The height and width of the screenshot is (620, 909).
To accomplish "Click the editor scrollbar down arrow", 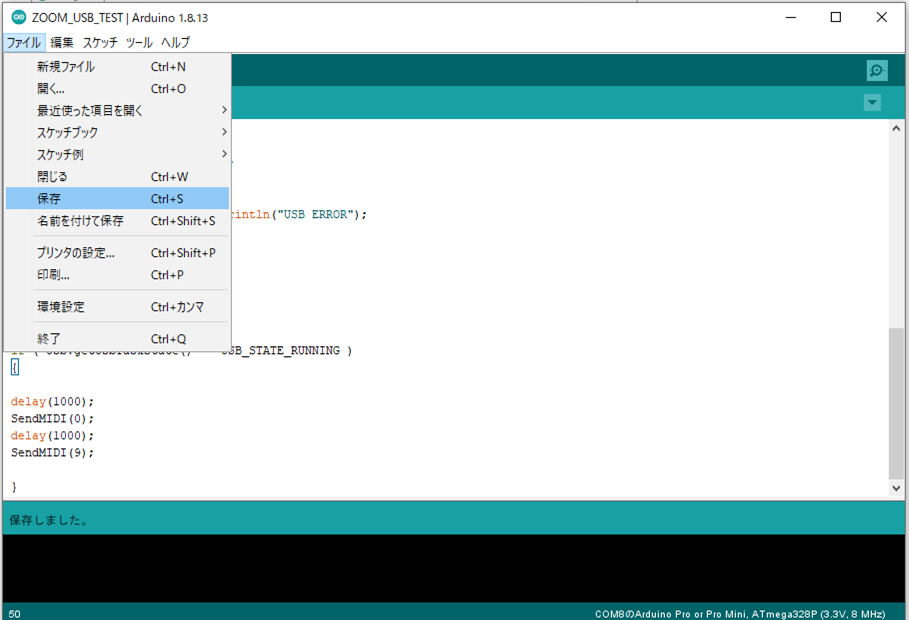I will [896, 488].
